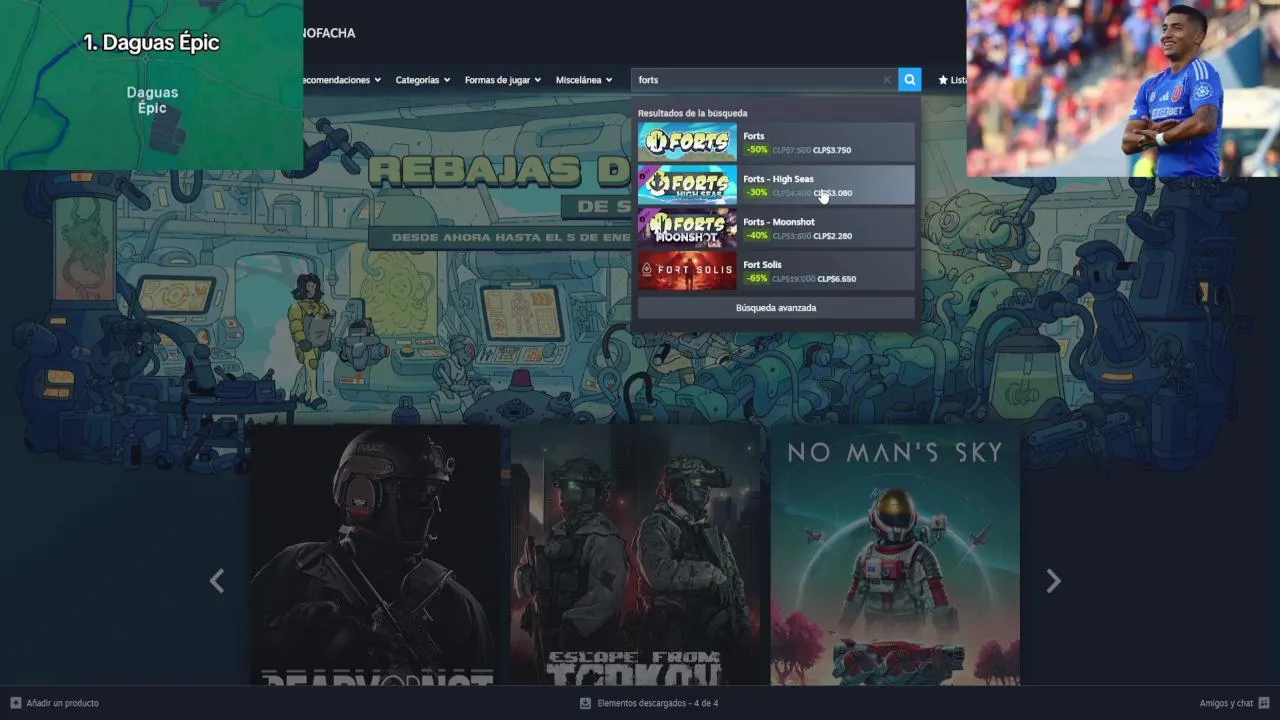Image resolution: width=1280 pixels, height=720 pixels.
Task: Click the Fort Solis thumbnail image
Action: coord(687,271)
